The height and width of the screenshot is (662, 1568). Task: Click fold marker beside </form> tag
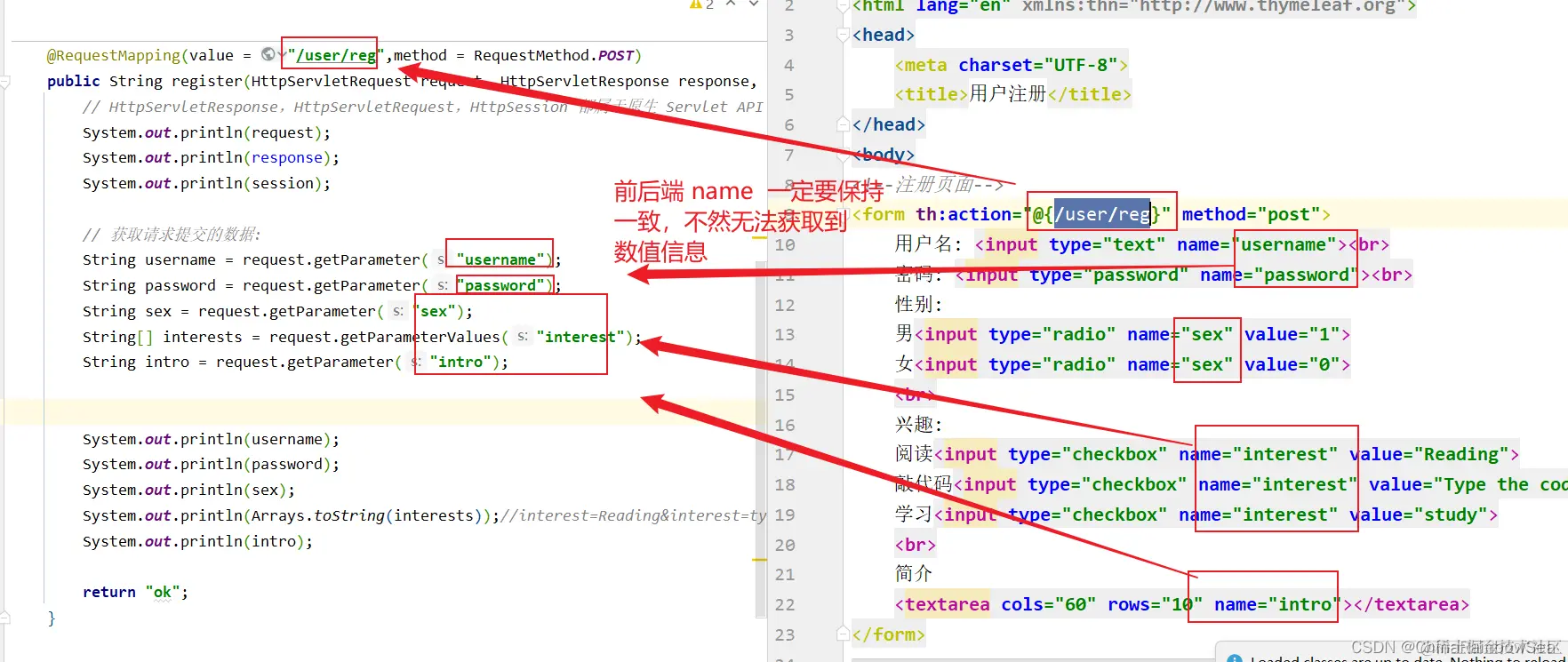pyautogui.click(x=844, y=634)
